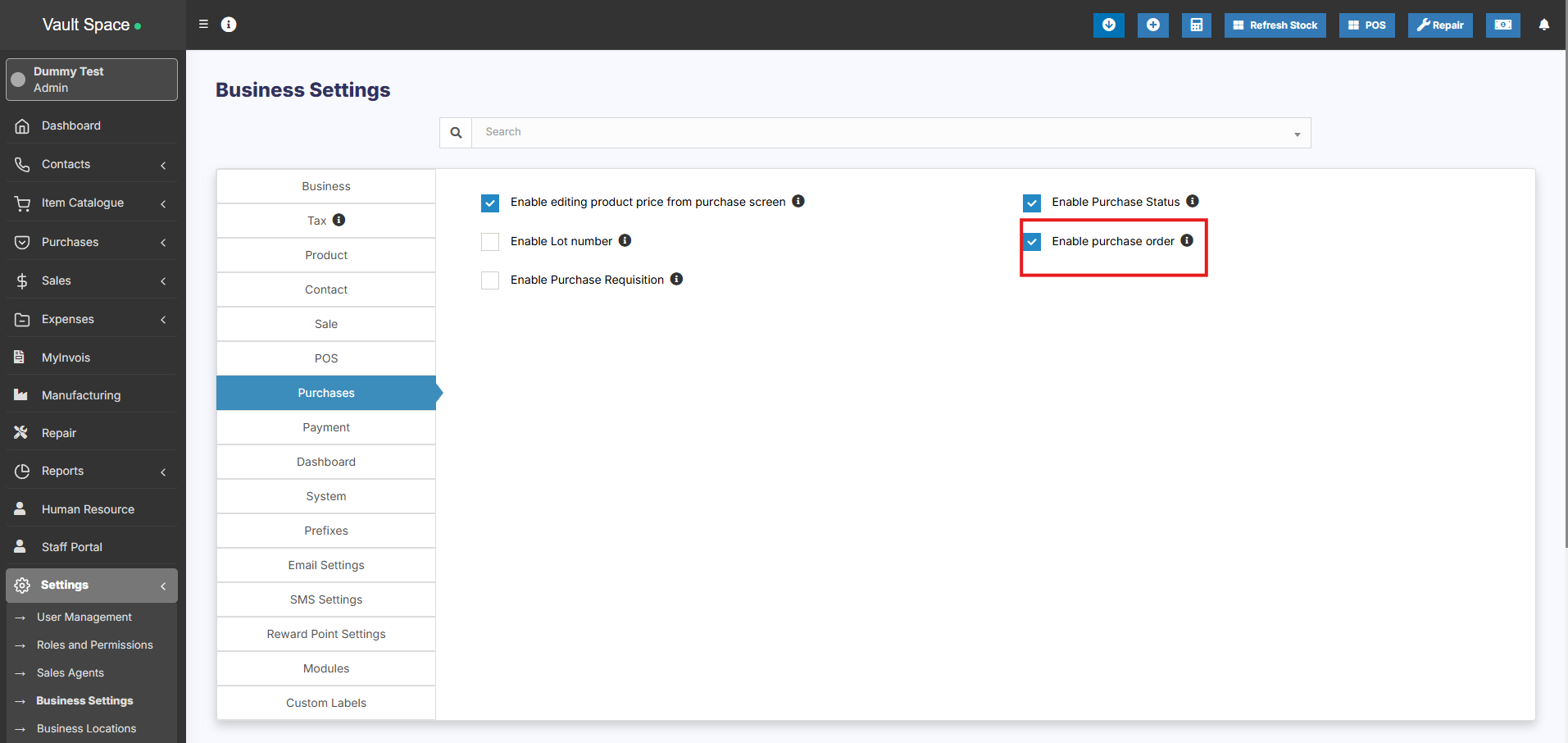Switch to the Payment settings tab

point(325,427)
